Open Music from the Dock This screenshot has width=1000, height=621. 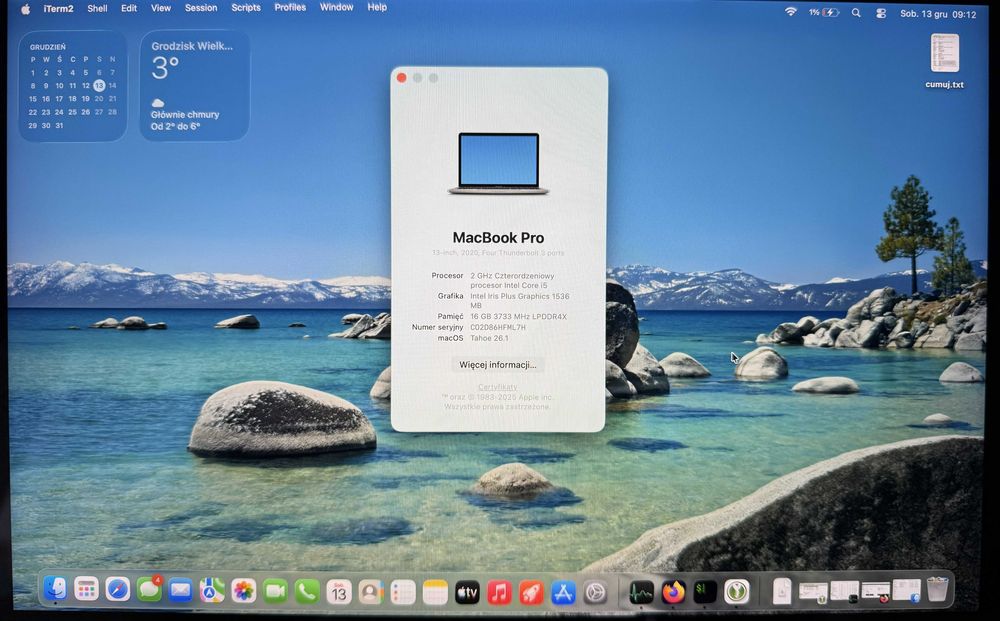(x=499, y=593)
